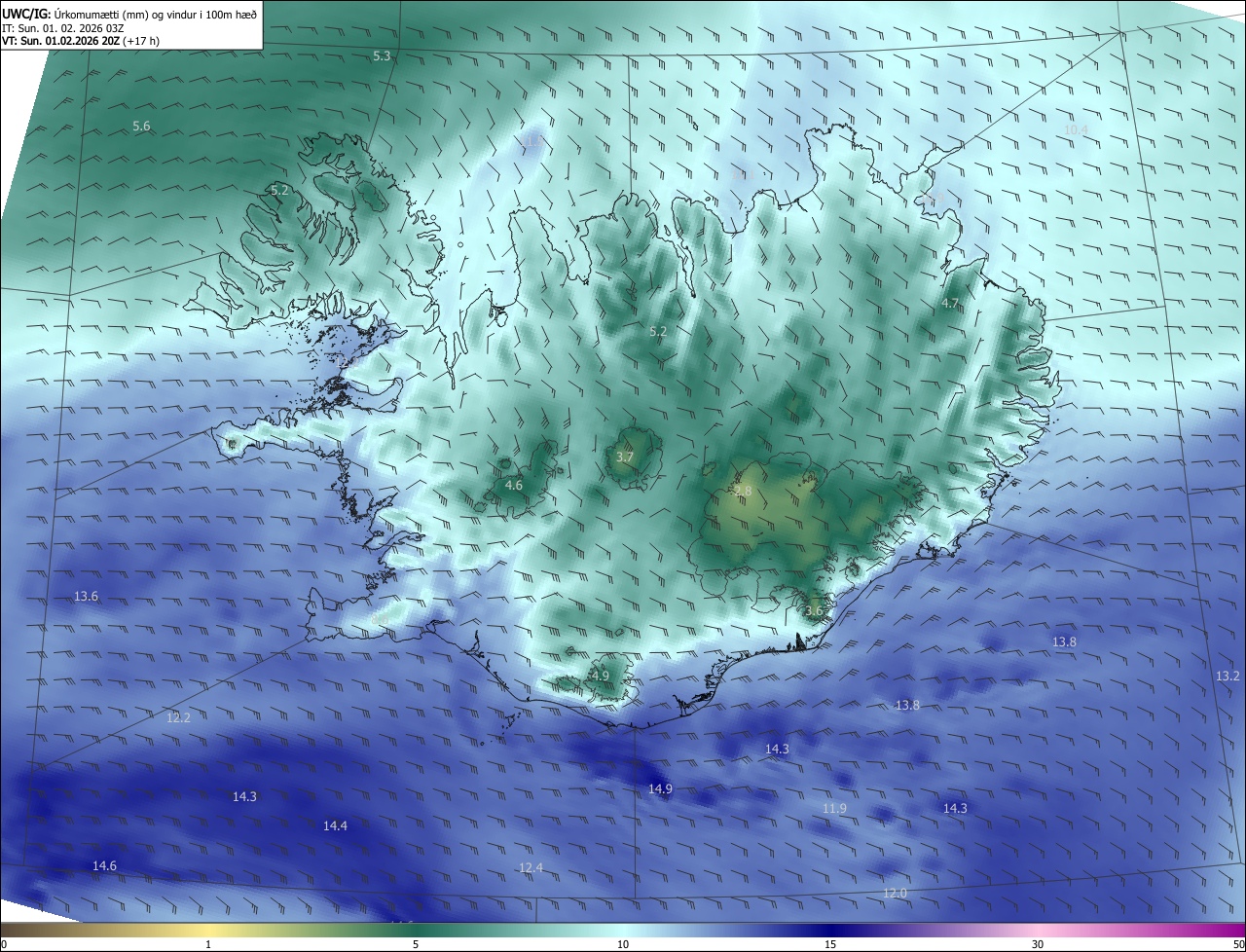Click the 5.6 value label on the map
1246x952 pixels.
click(x=141, y=127)
